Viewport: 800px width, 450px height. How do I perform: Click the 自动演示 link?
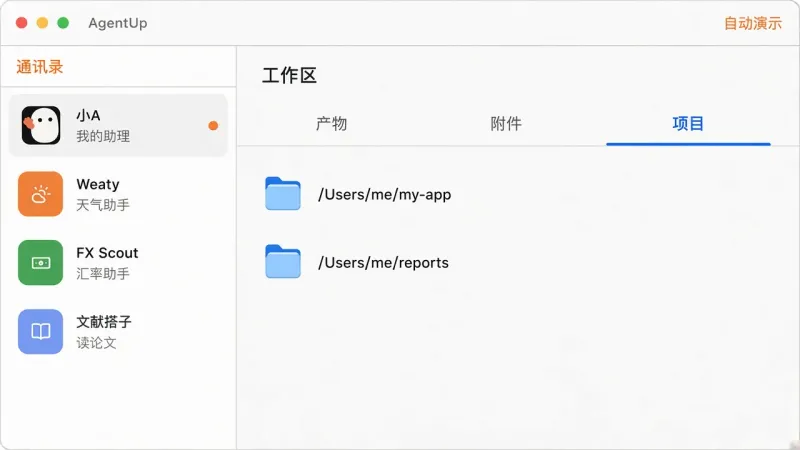pos(753,23)
